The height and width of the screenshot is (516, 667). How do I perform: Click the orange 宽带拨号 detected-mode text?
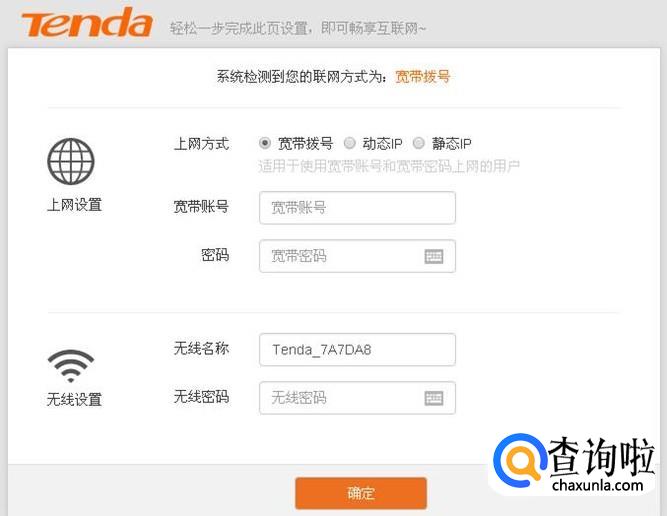tap(422, 77)
